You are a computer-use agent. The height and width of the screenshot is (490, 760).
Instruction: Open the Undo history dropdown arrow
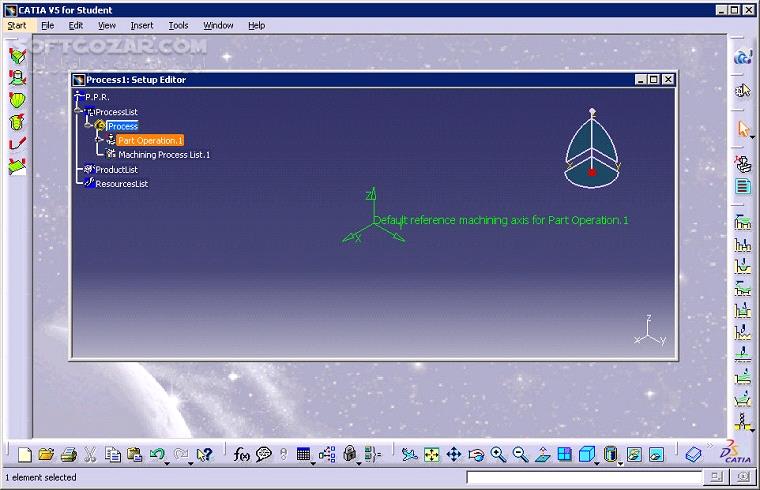167,464
